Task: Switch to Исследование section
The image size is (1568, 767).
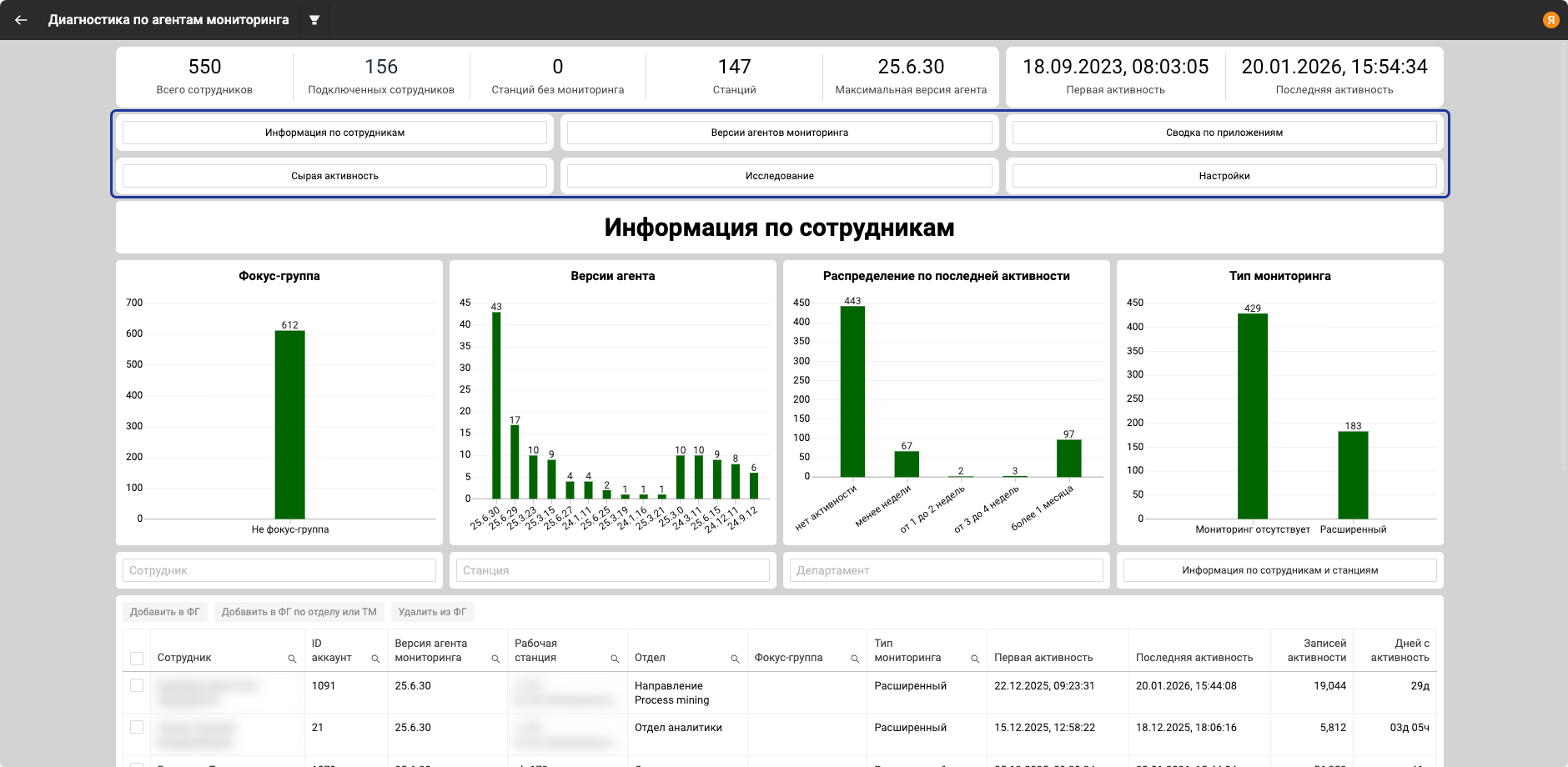Action: click(x=779, y=176)
